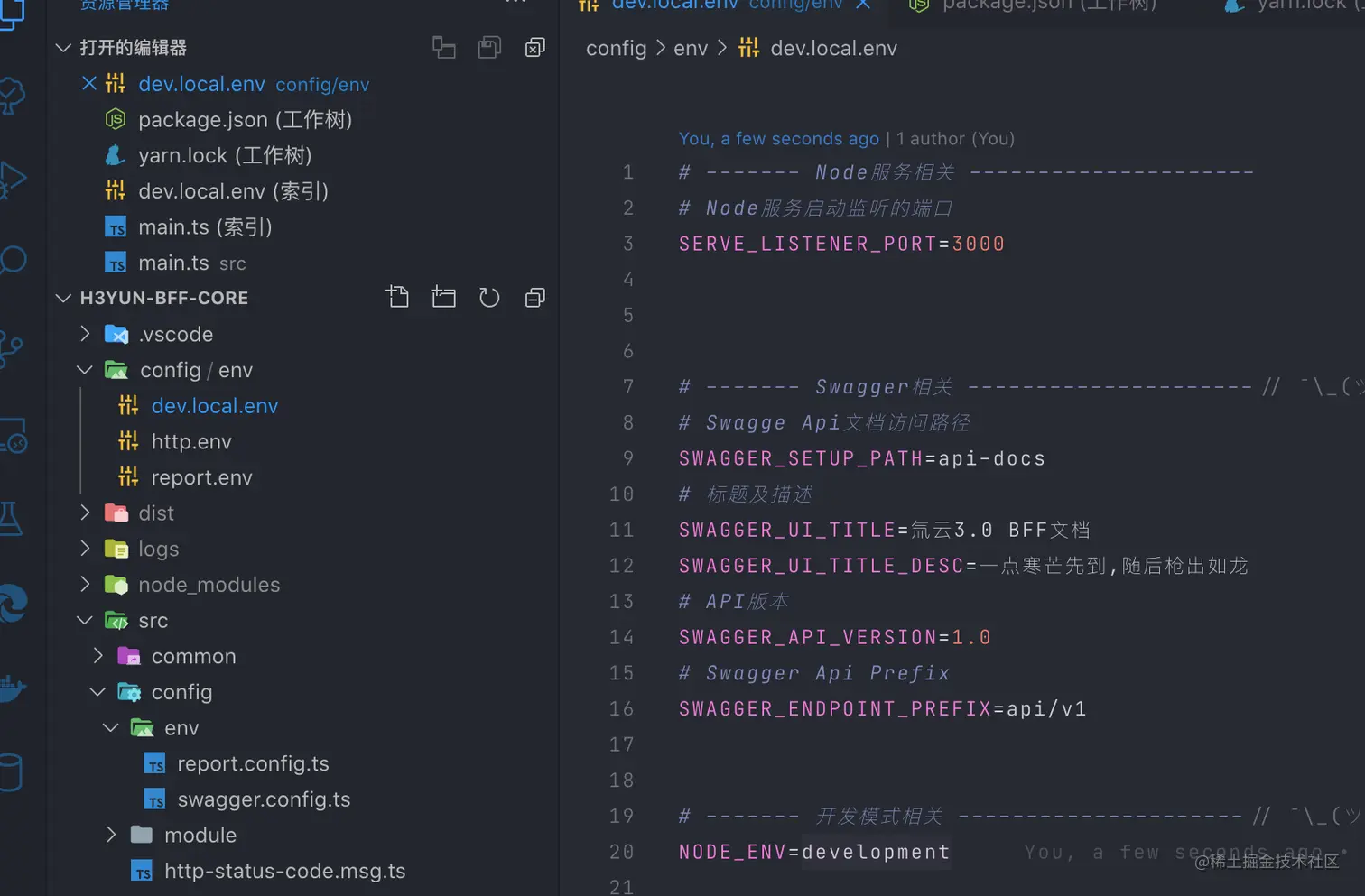Collapse the open editors section
Viewport: 1365px width, 896px height.
63,47
